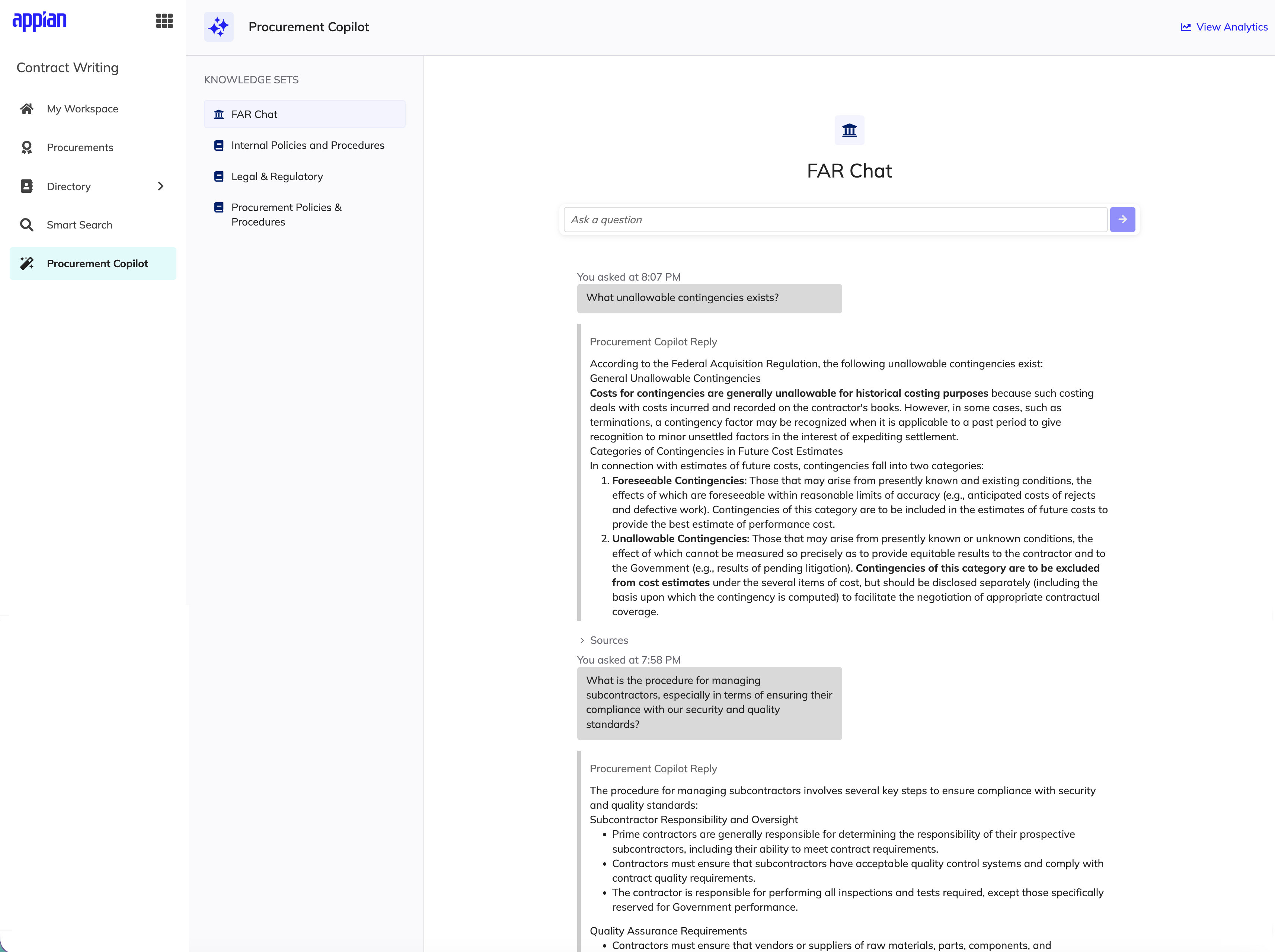Click the Smart Search magnifier icon

click(26, 225)
